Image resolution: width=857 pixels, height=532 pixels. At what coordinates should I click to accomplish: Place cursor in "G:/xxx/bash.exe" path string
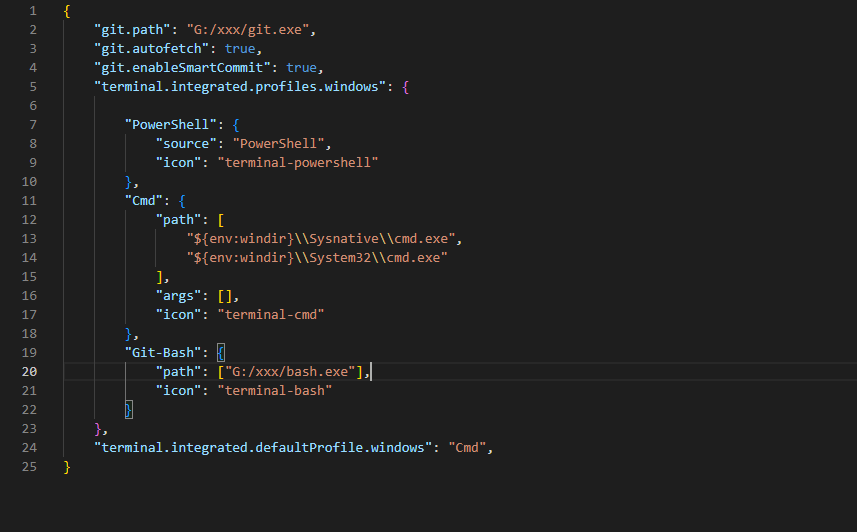289,371
